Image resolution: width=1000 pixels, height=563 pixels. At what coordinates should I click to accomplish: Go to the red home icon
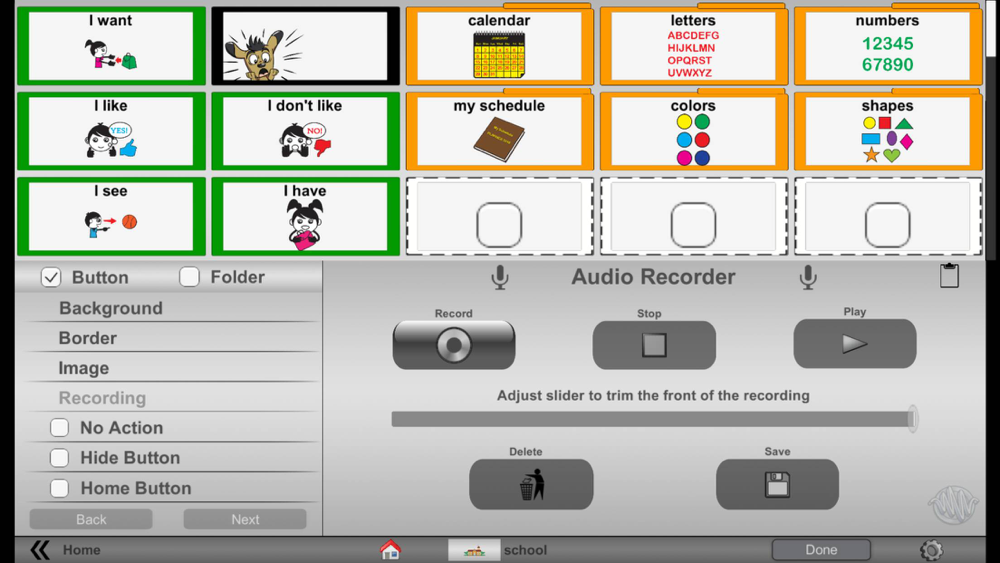390,550
